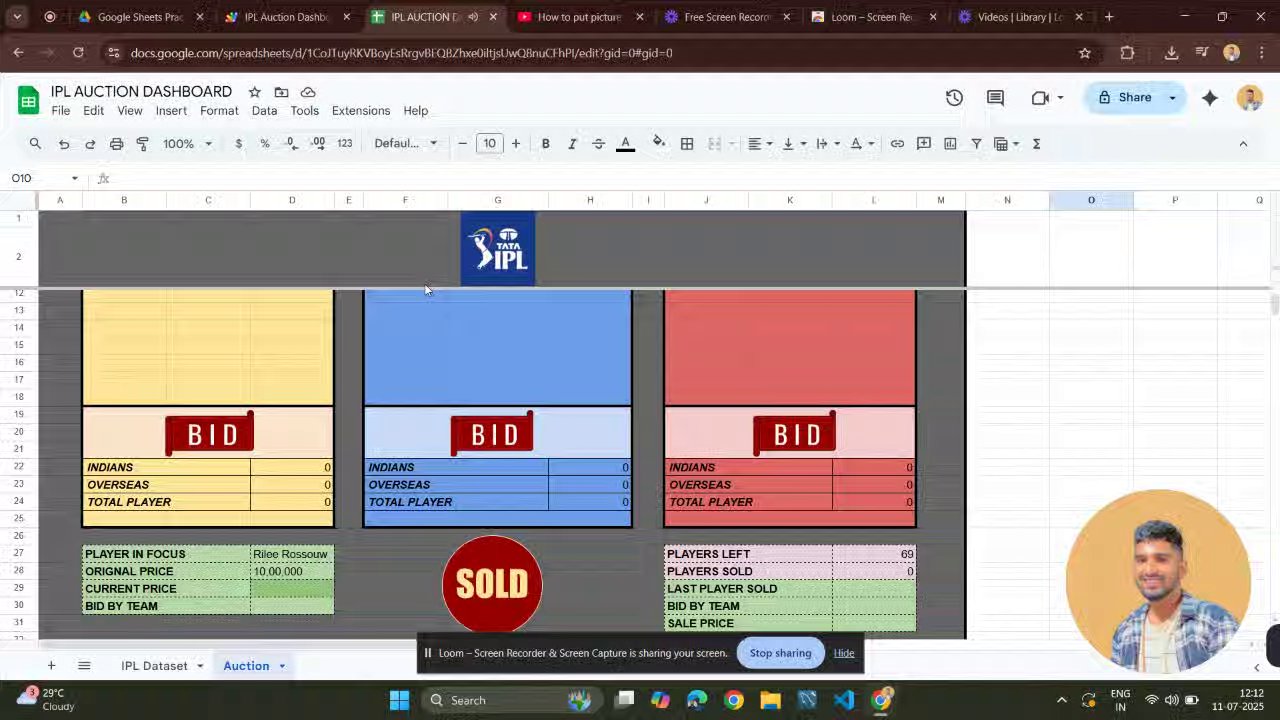The image size is (1280, 720).
Task: Expand the name box dropdown
Action: (74, 178)
